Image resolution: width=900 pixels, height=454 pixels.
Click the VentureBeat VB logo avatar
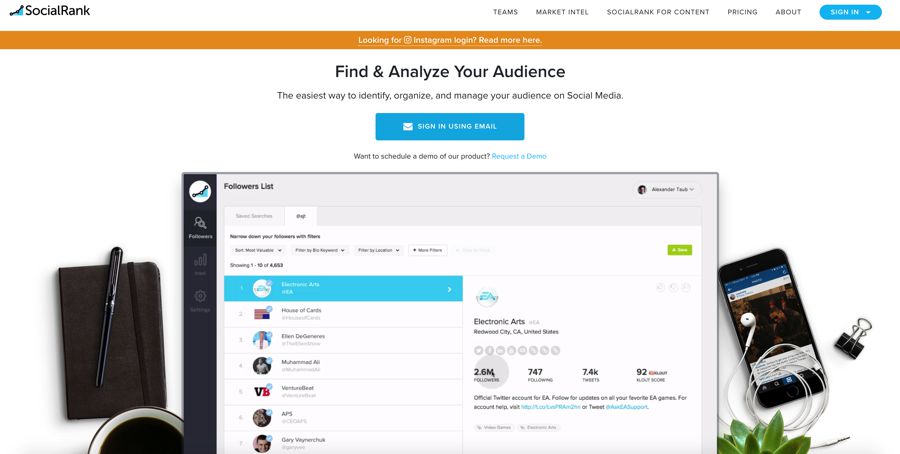click(x=262, y=391)
